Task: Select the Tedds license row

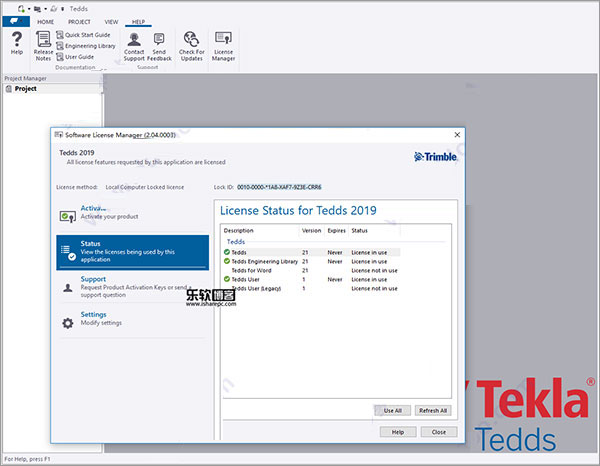Action: coord(311,253)
